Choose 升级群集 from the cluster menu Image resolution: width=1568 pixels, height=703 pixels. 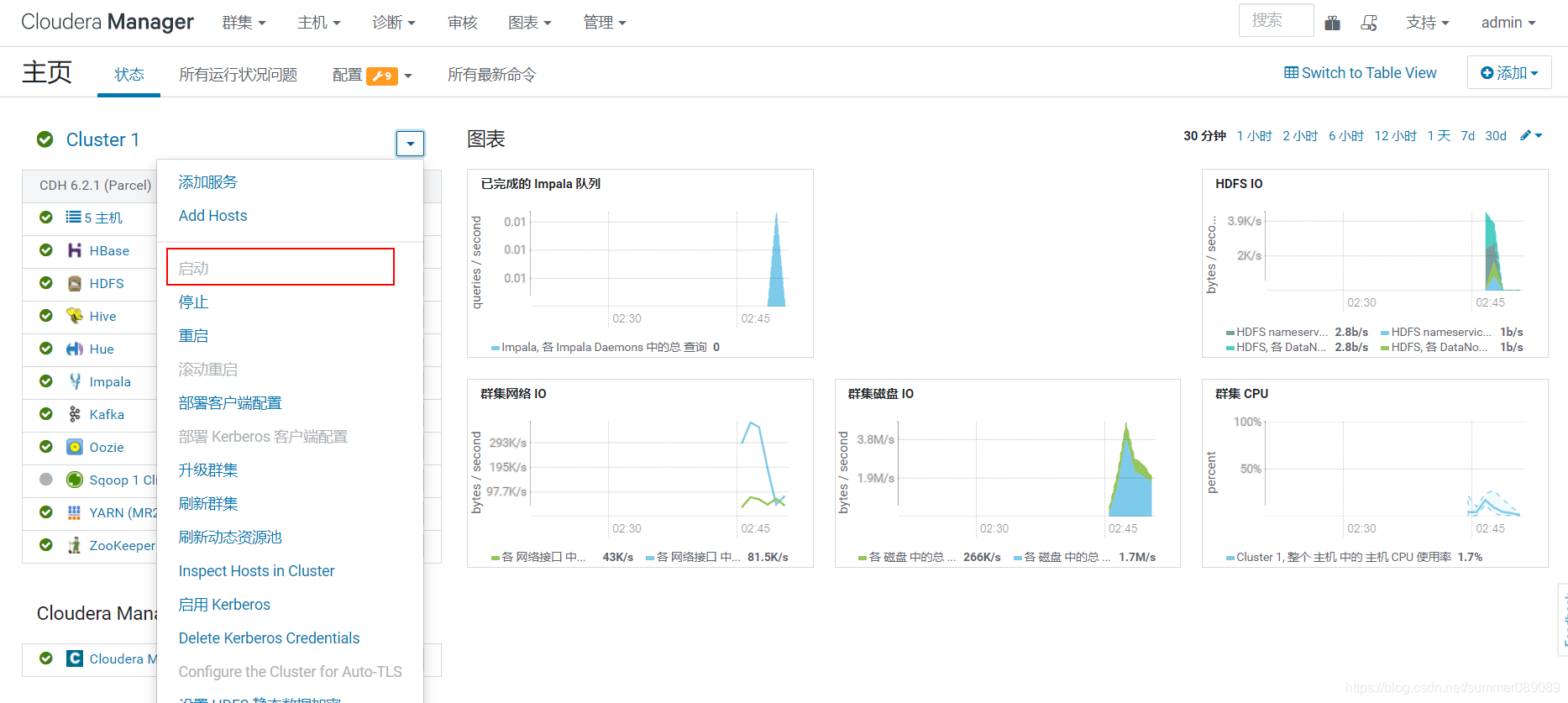click(208, 470)
